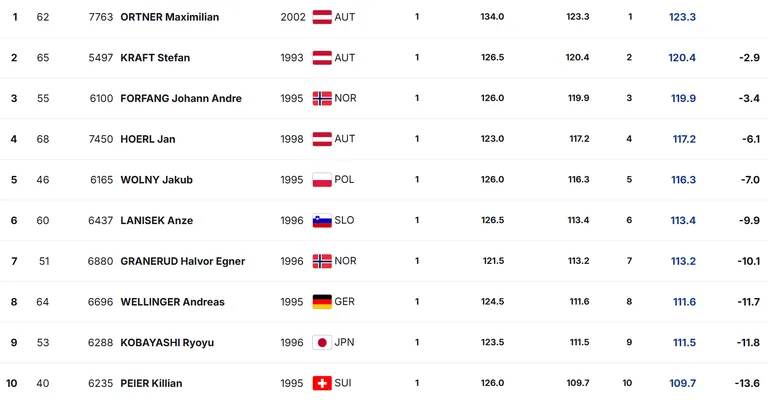Click FIS code 7450 in HOERL row
The width and height of the screenshot is (768, 400).
(101, 139)
